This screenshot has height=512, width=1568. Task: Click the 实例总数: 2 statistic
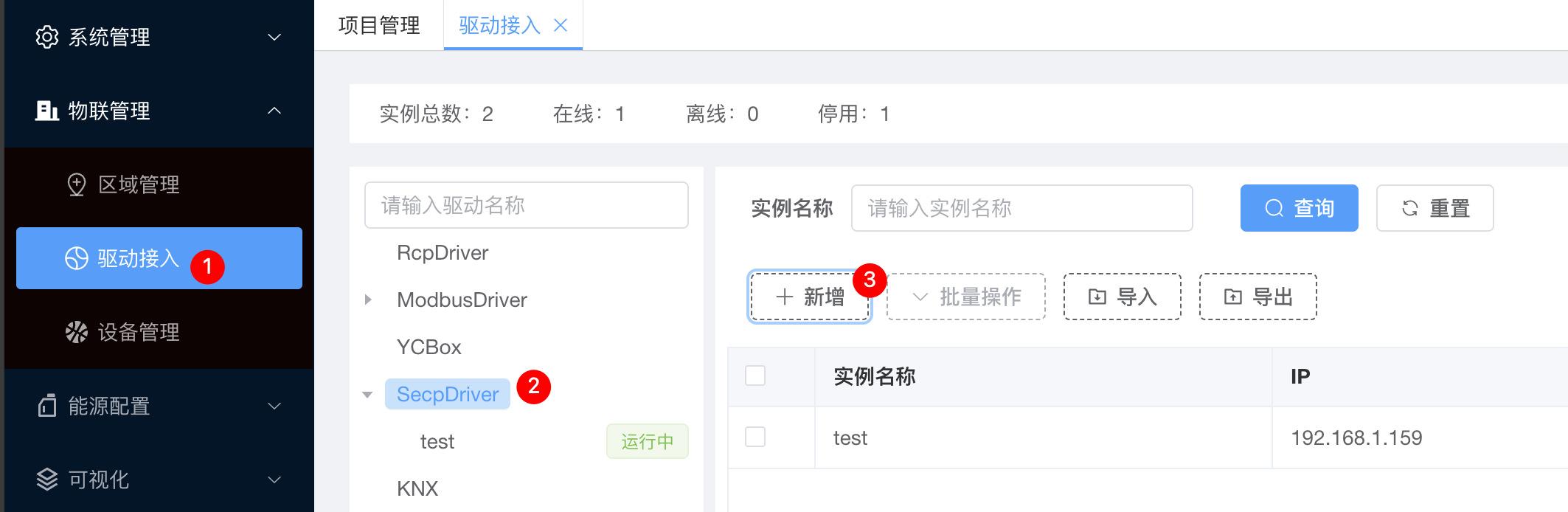(437, 114)
